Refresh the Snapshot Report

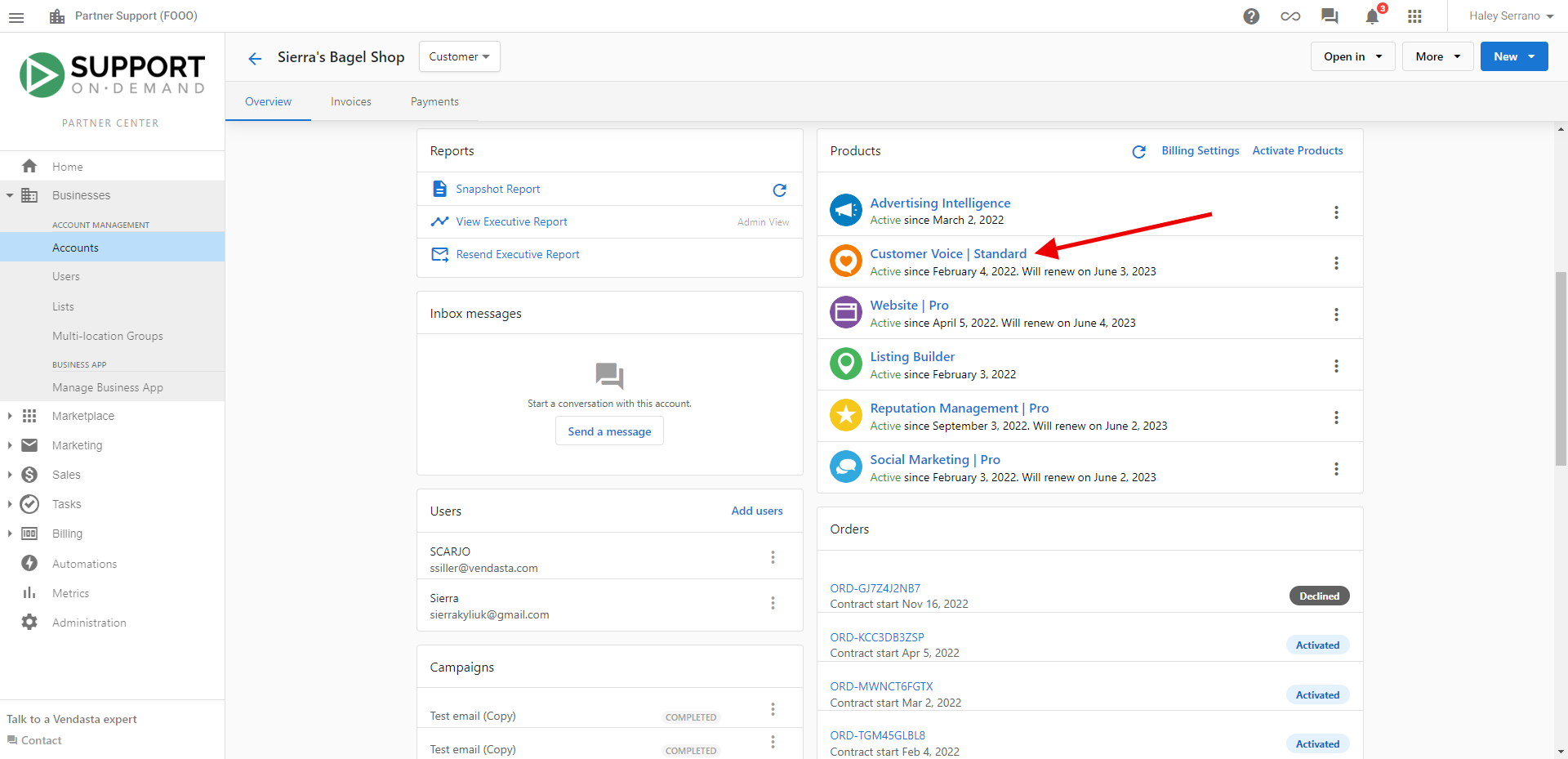[779, 190]
